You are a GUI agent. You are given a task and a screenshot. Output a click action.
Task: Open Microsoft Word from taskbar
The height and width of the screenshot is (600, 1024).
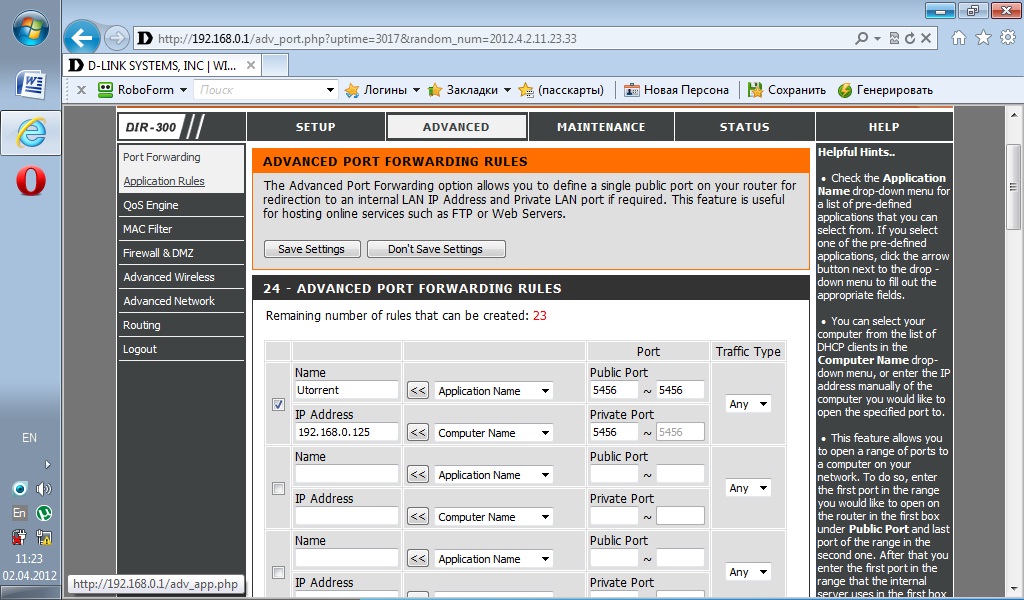pyautogui.click(x=31, y=85)
